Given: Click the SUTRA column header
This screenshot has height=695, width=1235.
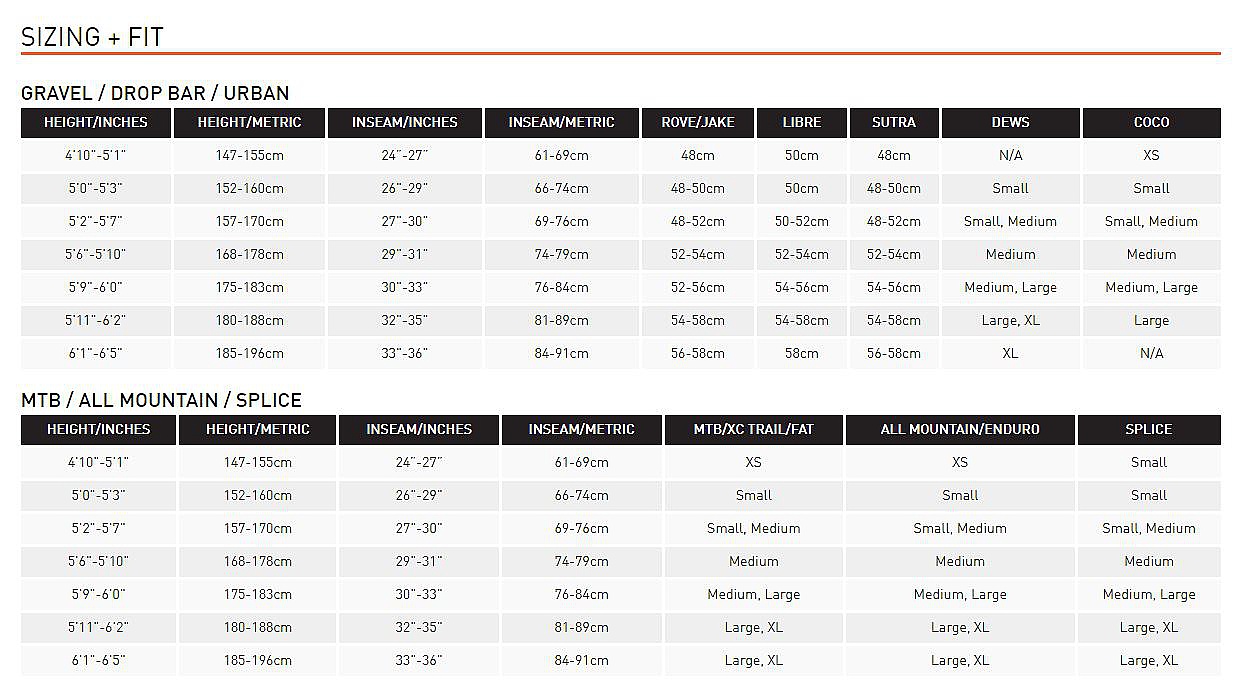Looking at the screenshot, I should click(893, 122).
